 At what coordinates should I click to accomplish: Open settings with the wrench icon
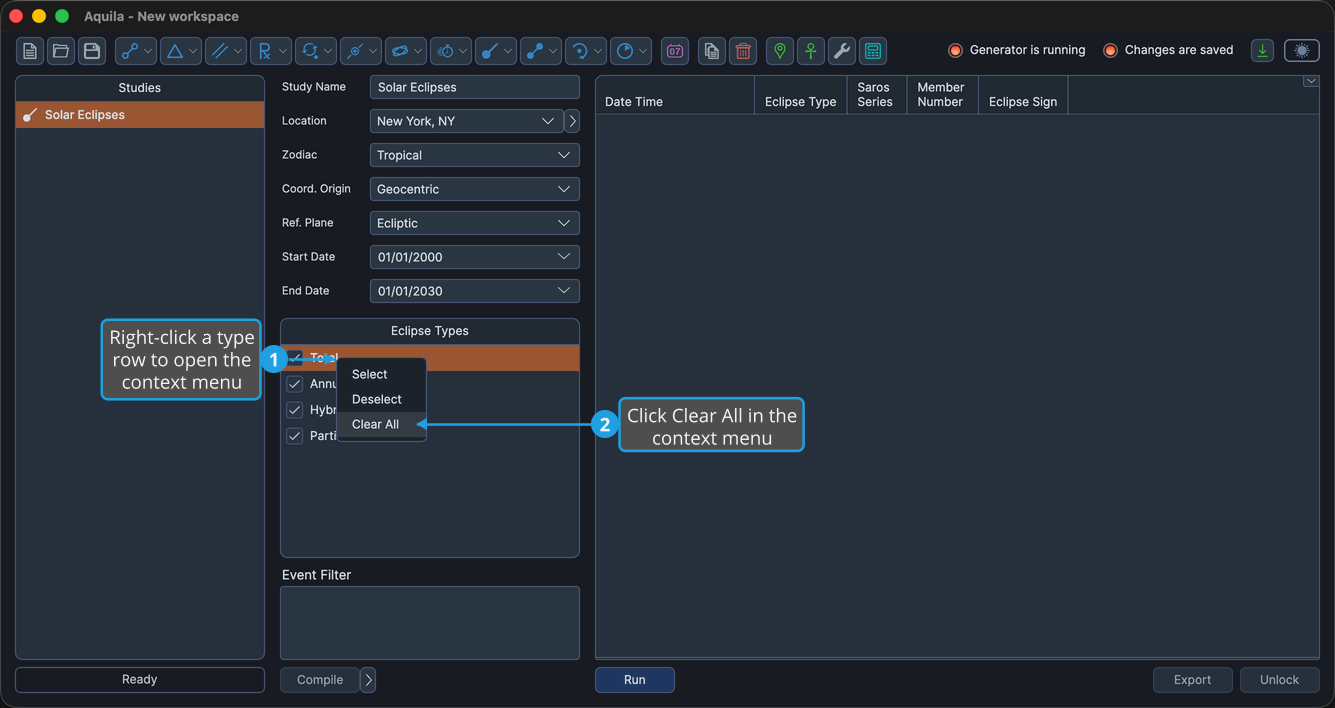click(x=842, y=51)
